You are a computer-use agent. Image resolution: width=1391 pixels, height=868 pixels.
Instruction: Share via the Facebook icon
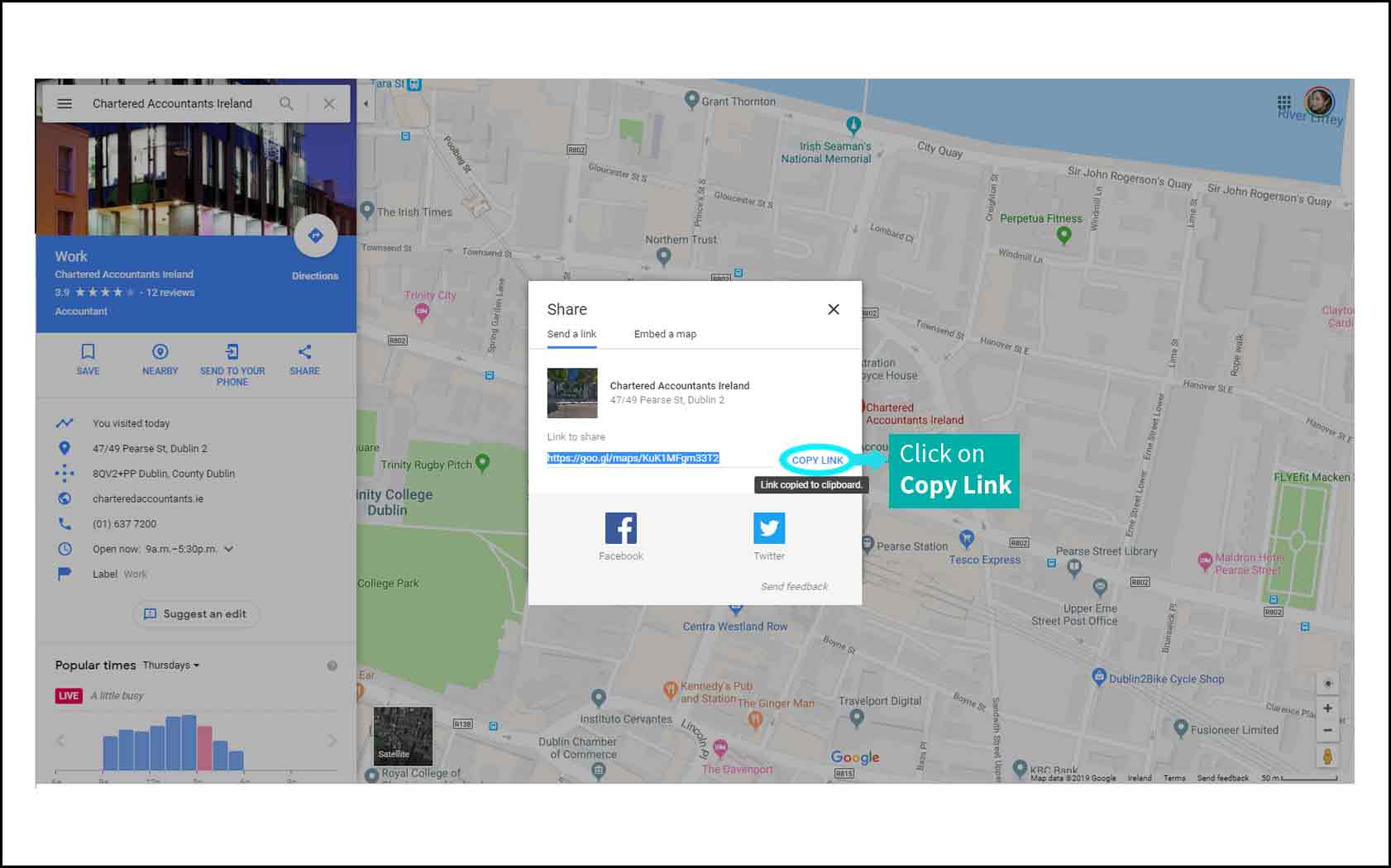click(620, 528)
